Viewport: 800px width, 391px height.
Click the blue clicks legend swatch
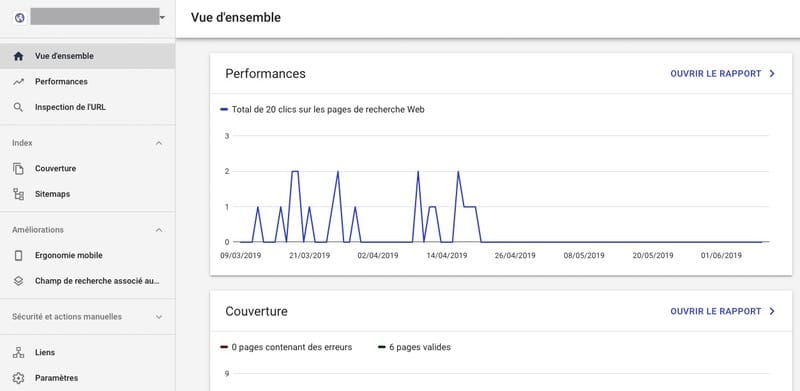(223, 109)
